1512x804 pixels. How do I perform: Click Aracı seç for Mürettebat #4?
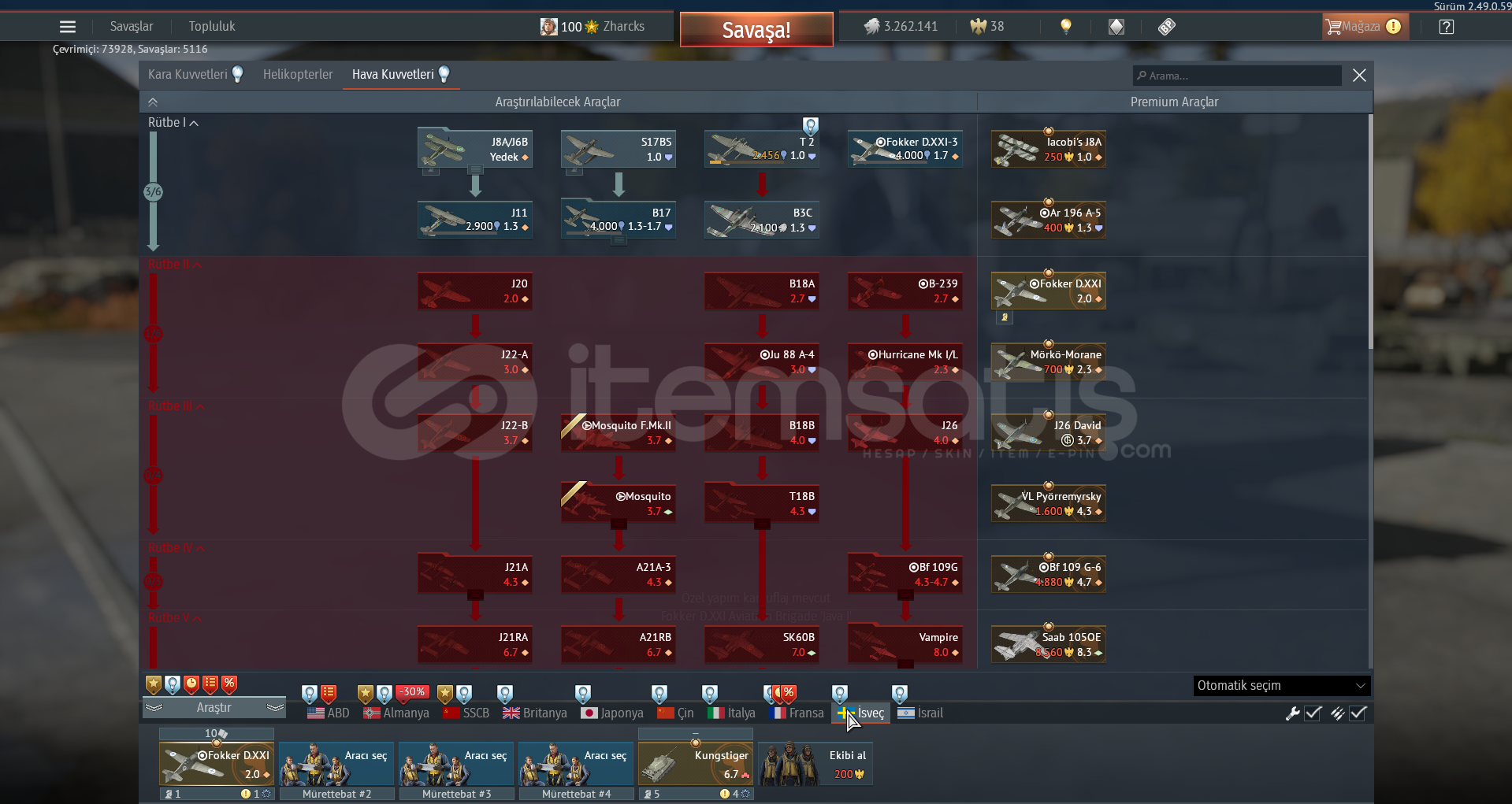[x=576, y=764]
